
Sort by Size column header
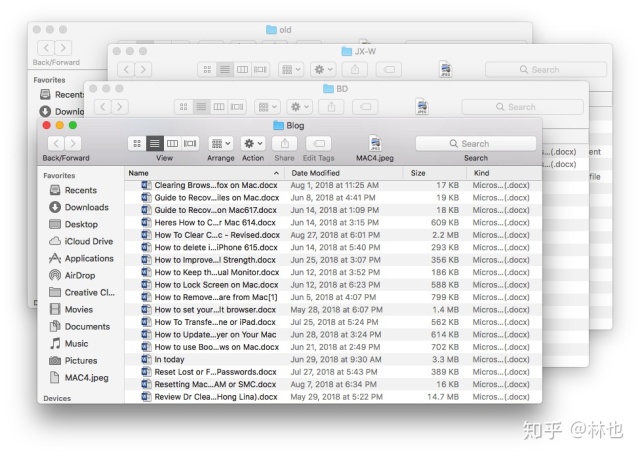coord(435,173)
